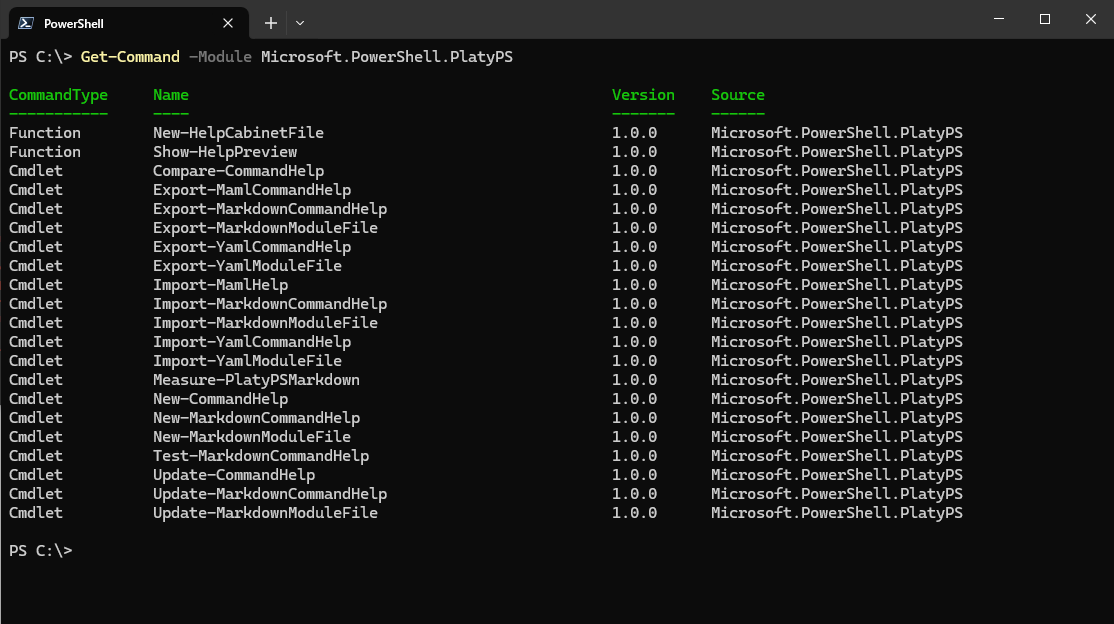Open tab context options on PowerShell tab
Screen dimensions: 1114x624
pyautogui.click(x=120, y=22)
